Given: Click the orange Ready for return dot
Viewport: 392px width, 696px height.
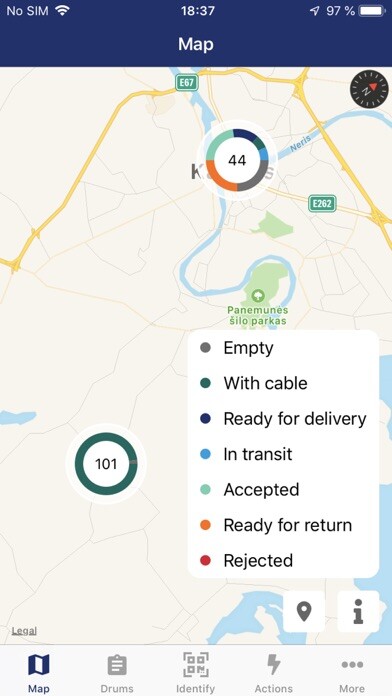Looking at the screenshot, I should (x=205, y=525).
